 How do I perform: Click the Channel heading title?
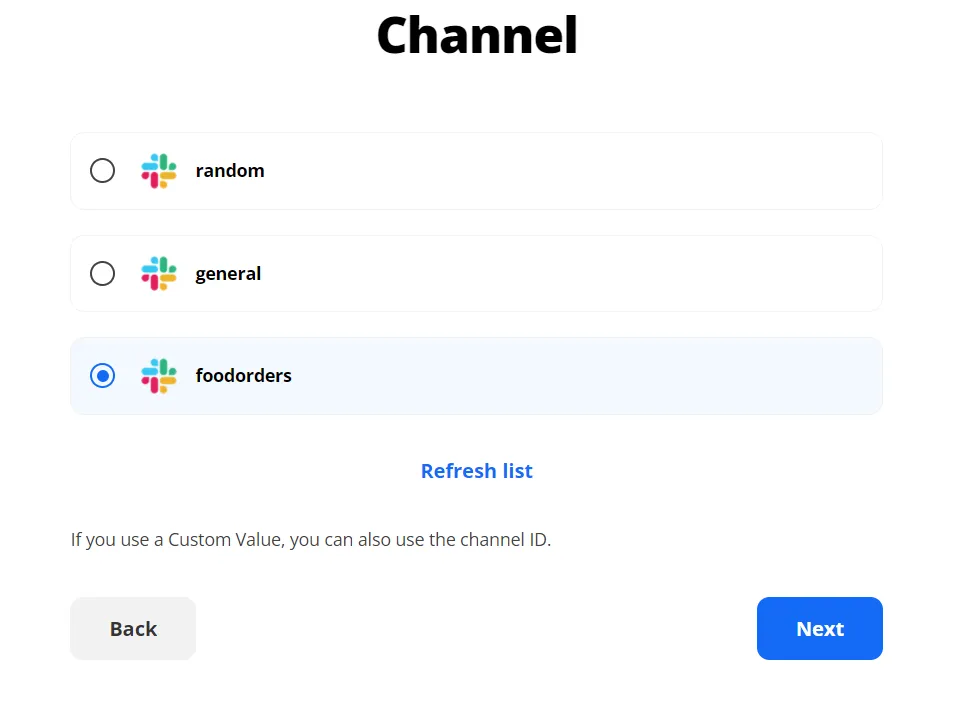click(477, 36)
